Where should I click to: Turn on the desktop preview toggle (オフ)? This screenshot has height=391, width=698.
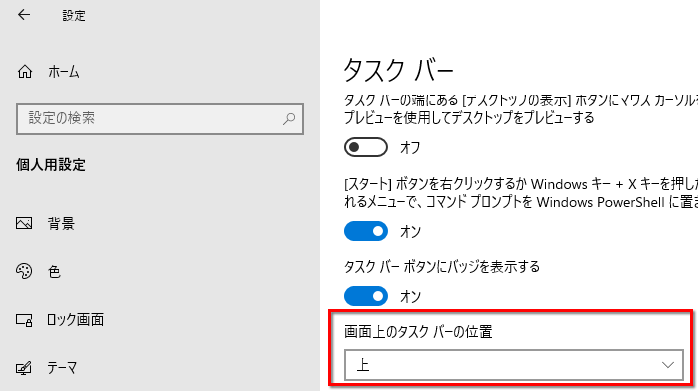365,147
